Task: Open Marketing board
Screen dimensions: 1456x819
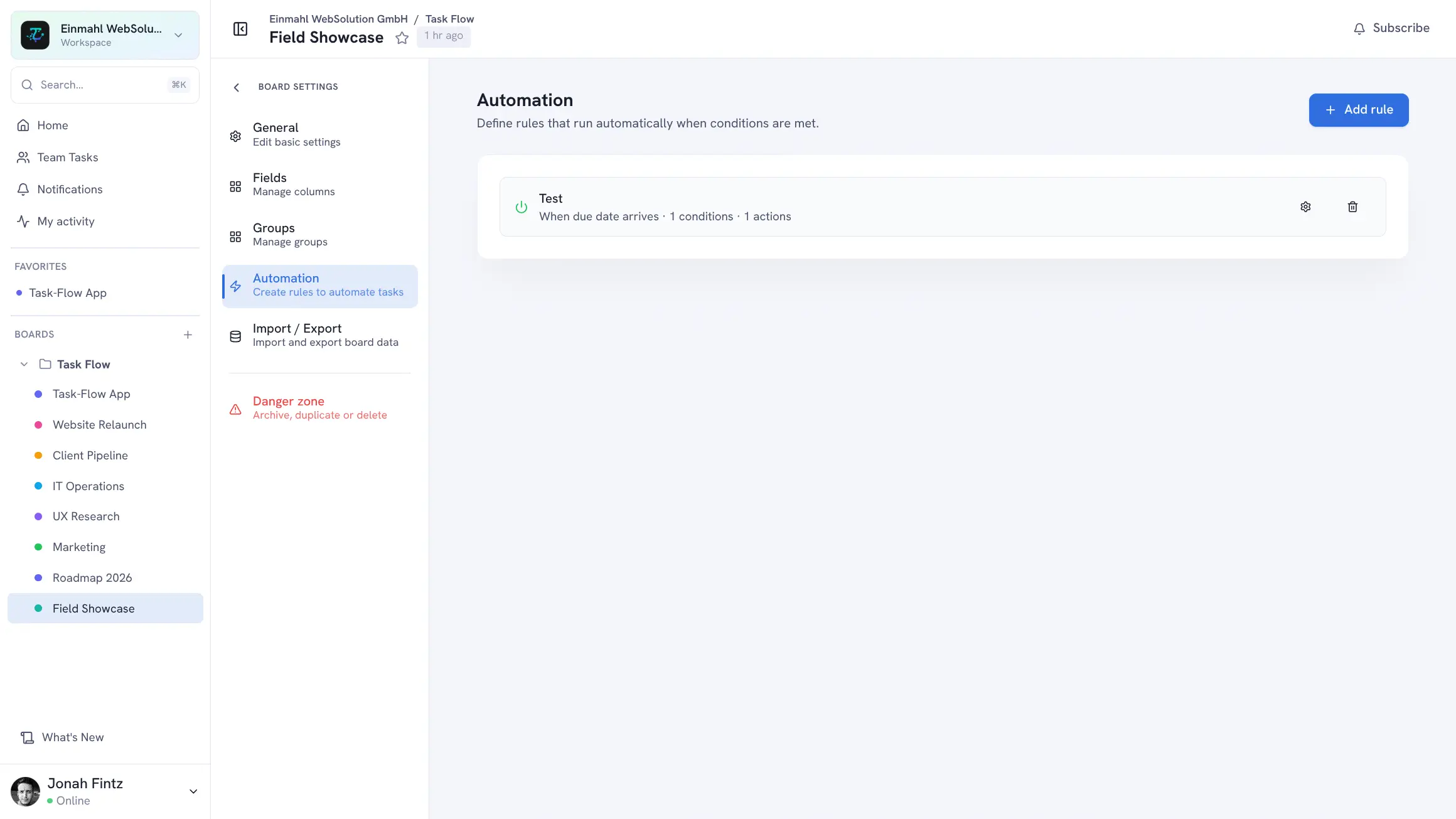Action: click(x=105, y=547)
